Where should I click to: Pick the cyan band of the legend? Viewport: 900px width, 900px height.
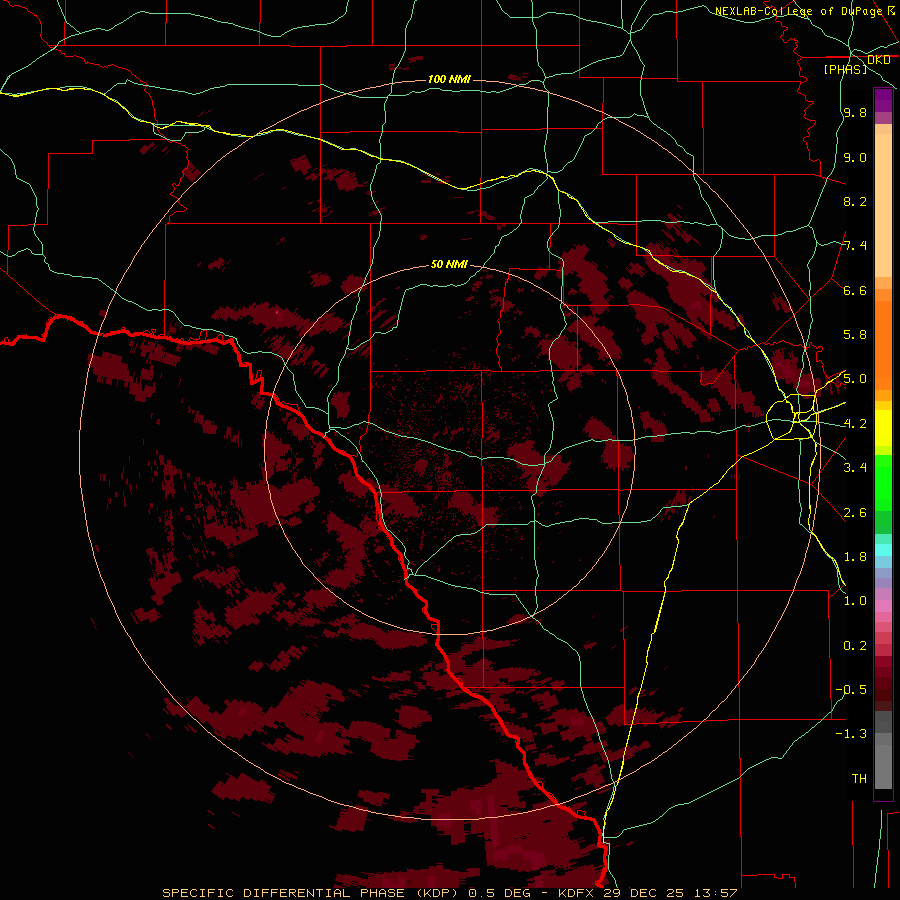tap(883, 550)
